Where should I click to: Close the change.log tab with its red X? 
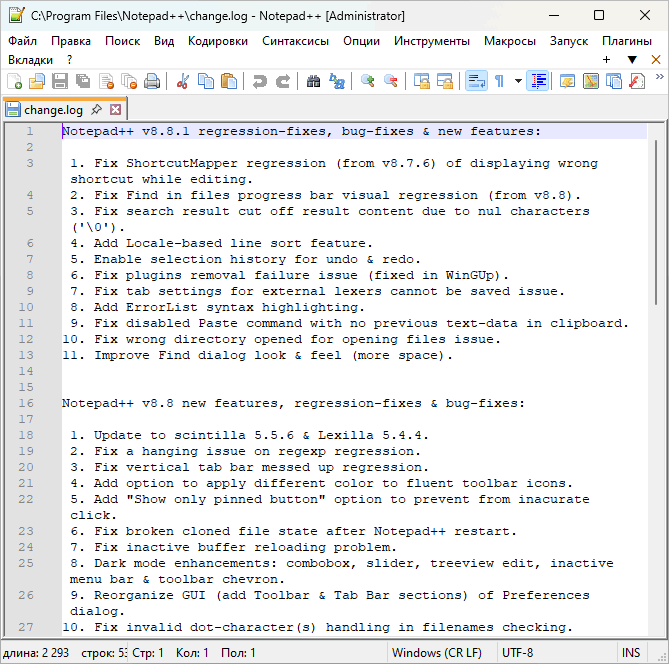click(115, 109)
